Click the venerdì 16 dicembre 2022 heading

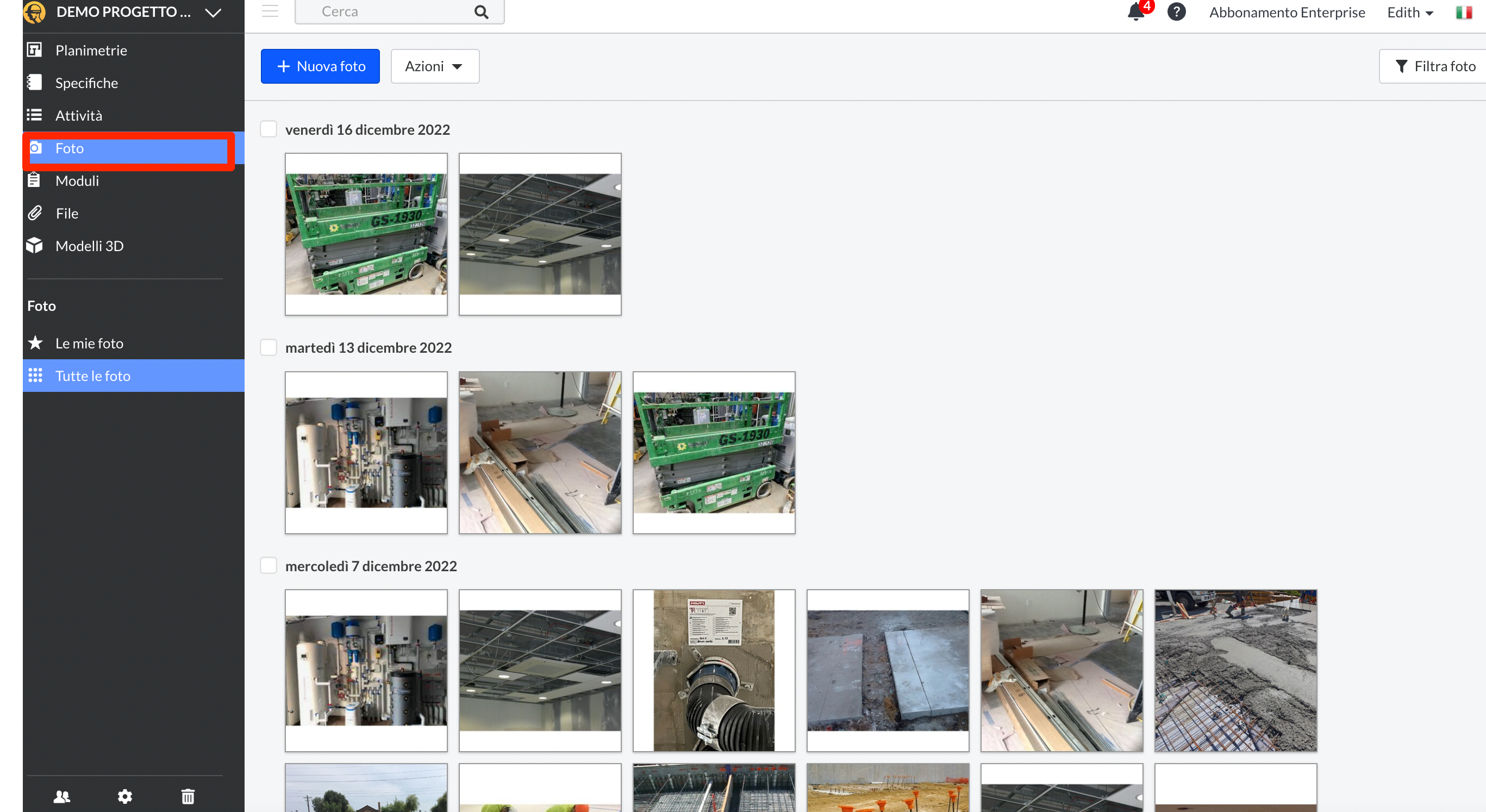(x=367, y=130)
